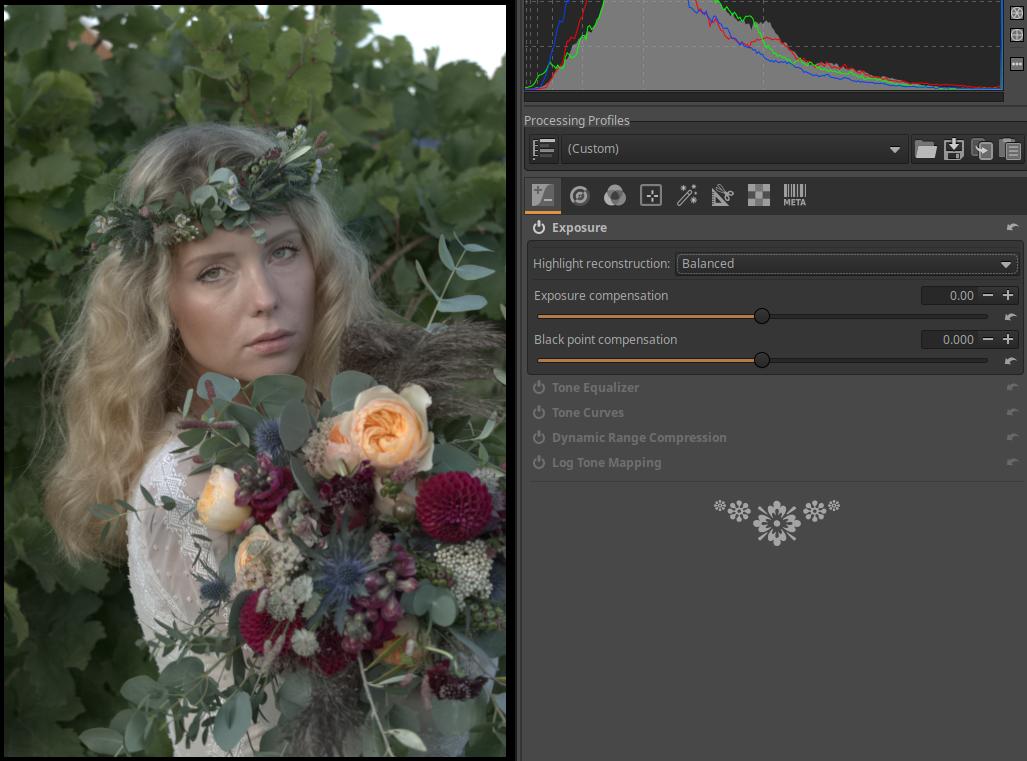Turn on the Tone Curves tool

[539, 413]
